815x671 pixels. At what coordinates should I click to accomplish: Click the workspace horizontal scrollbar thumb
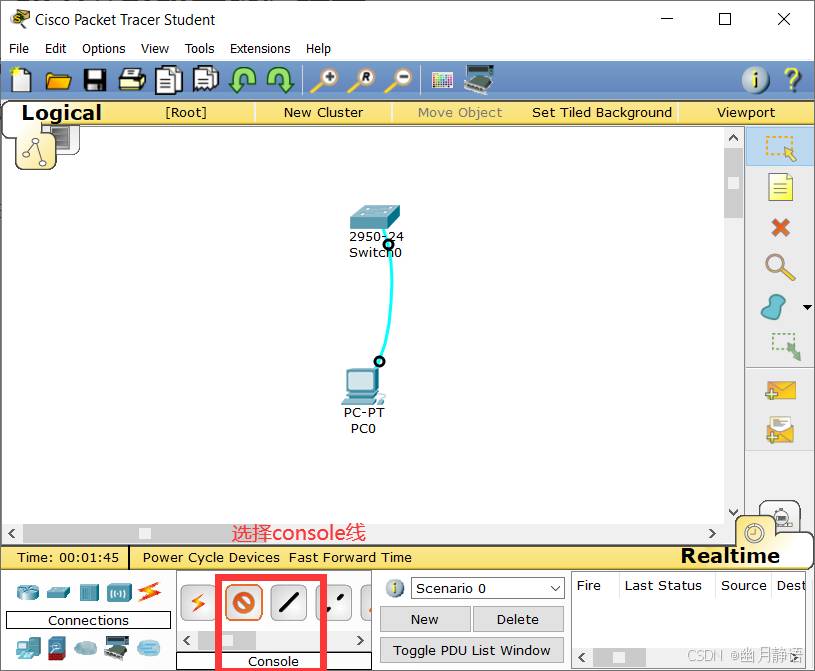point(145,533)
